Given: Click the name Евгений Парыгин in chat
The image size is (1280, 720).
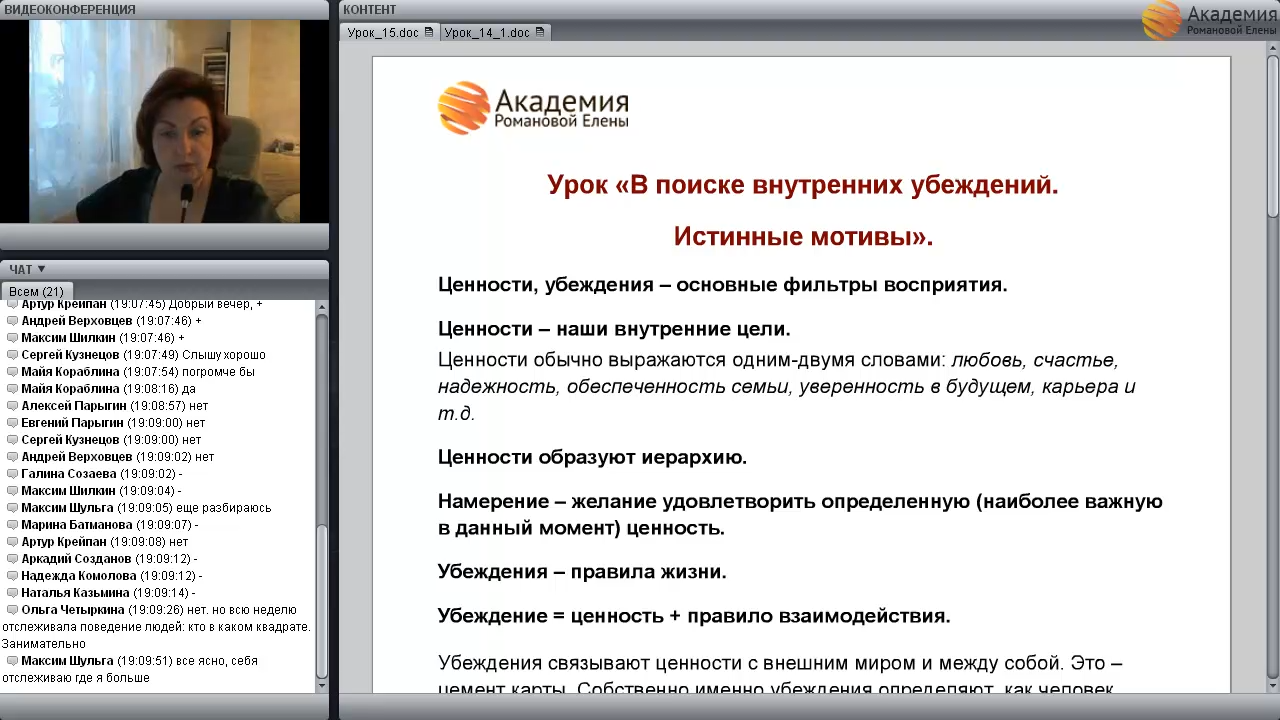Looking at the screenshot, I should (74, 423).
